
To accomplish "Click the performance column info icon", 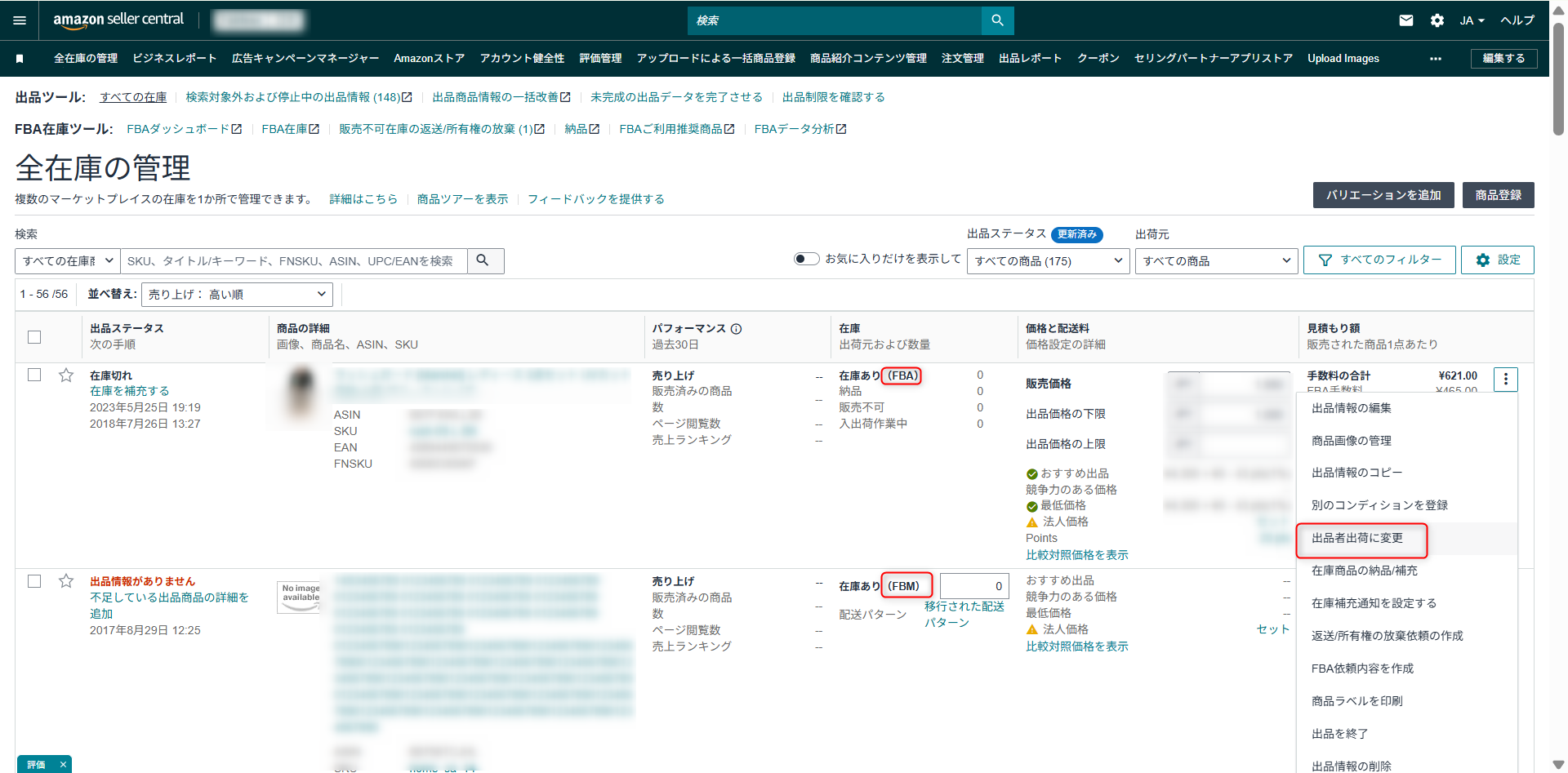I will [x=736, y=329].
